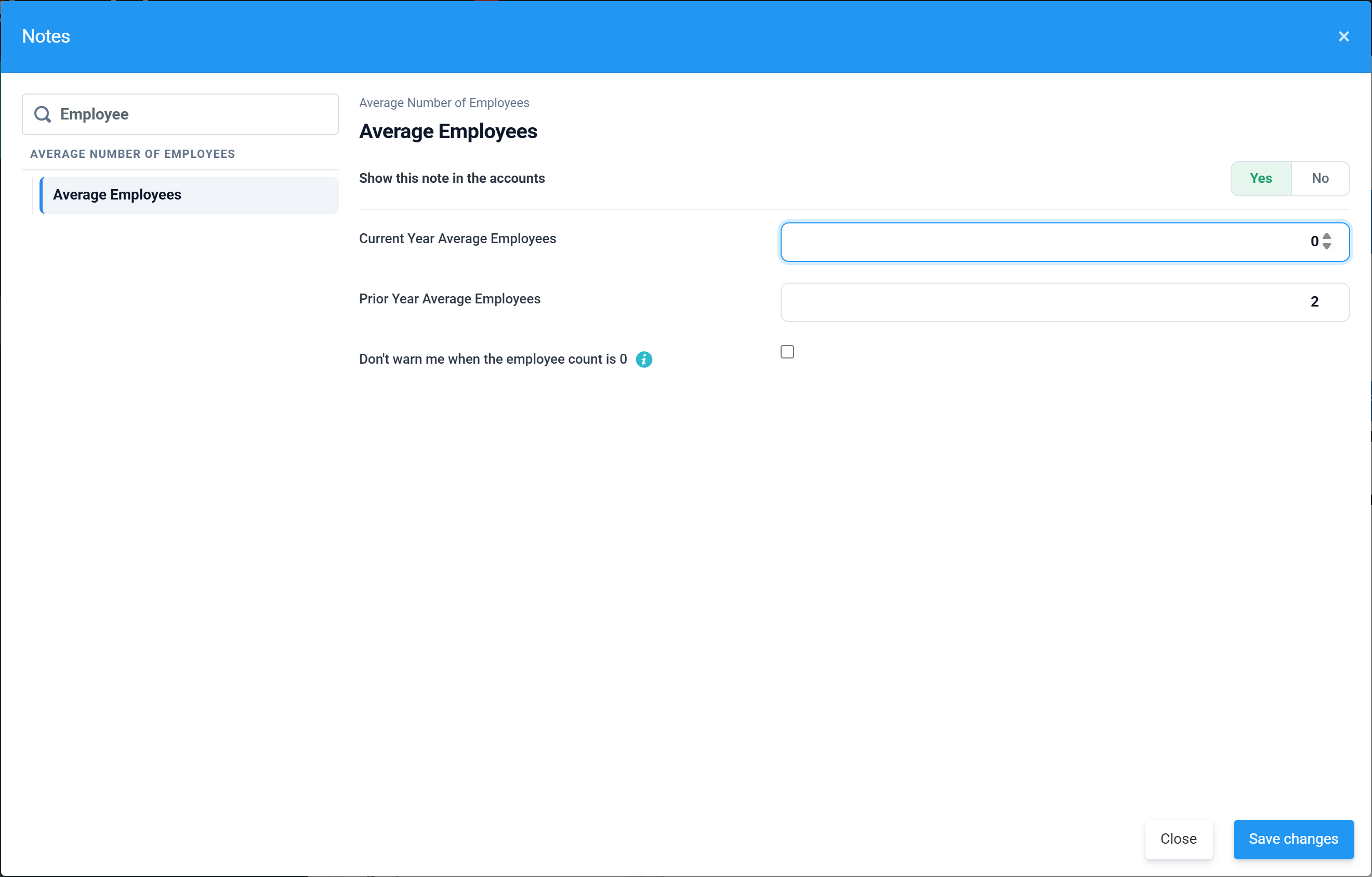Click the search magnifier icon
1372x877 pixels.
(43, 114)
